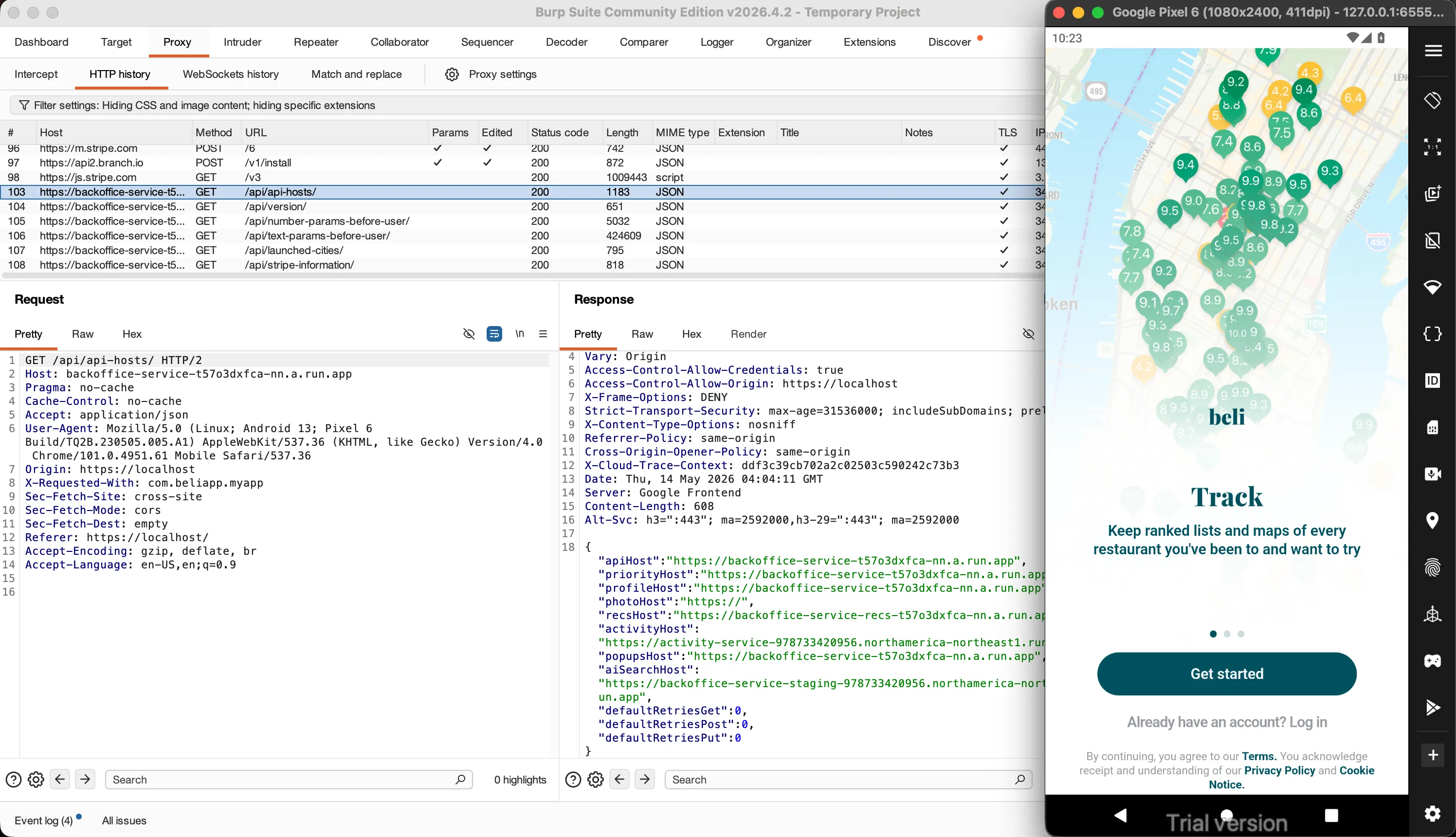1456x837 pixels.
Task: Tap the third onboarding page indicator dot
Action: click(1241, 634)
